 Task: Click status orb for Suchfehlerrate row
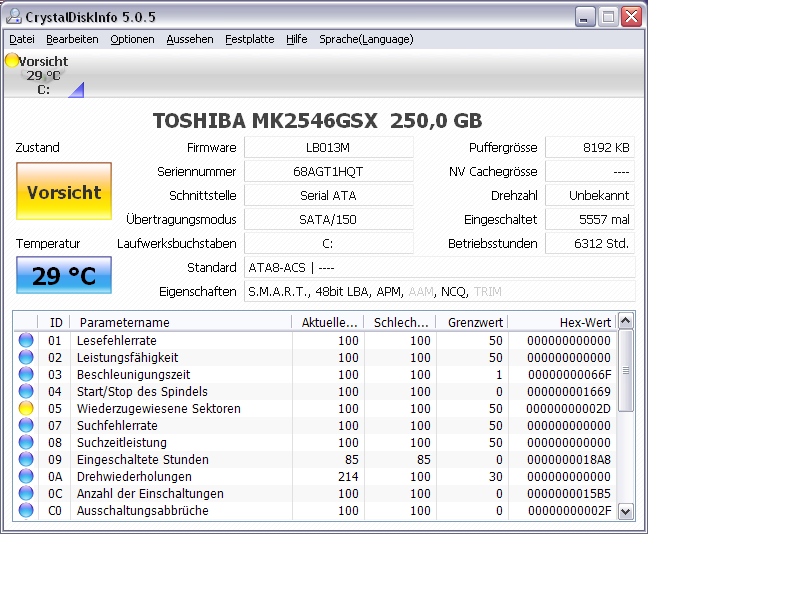click(x=26, y=426)
